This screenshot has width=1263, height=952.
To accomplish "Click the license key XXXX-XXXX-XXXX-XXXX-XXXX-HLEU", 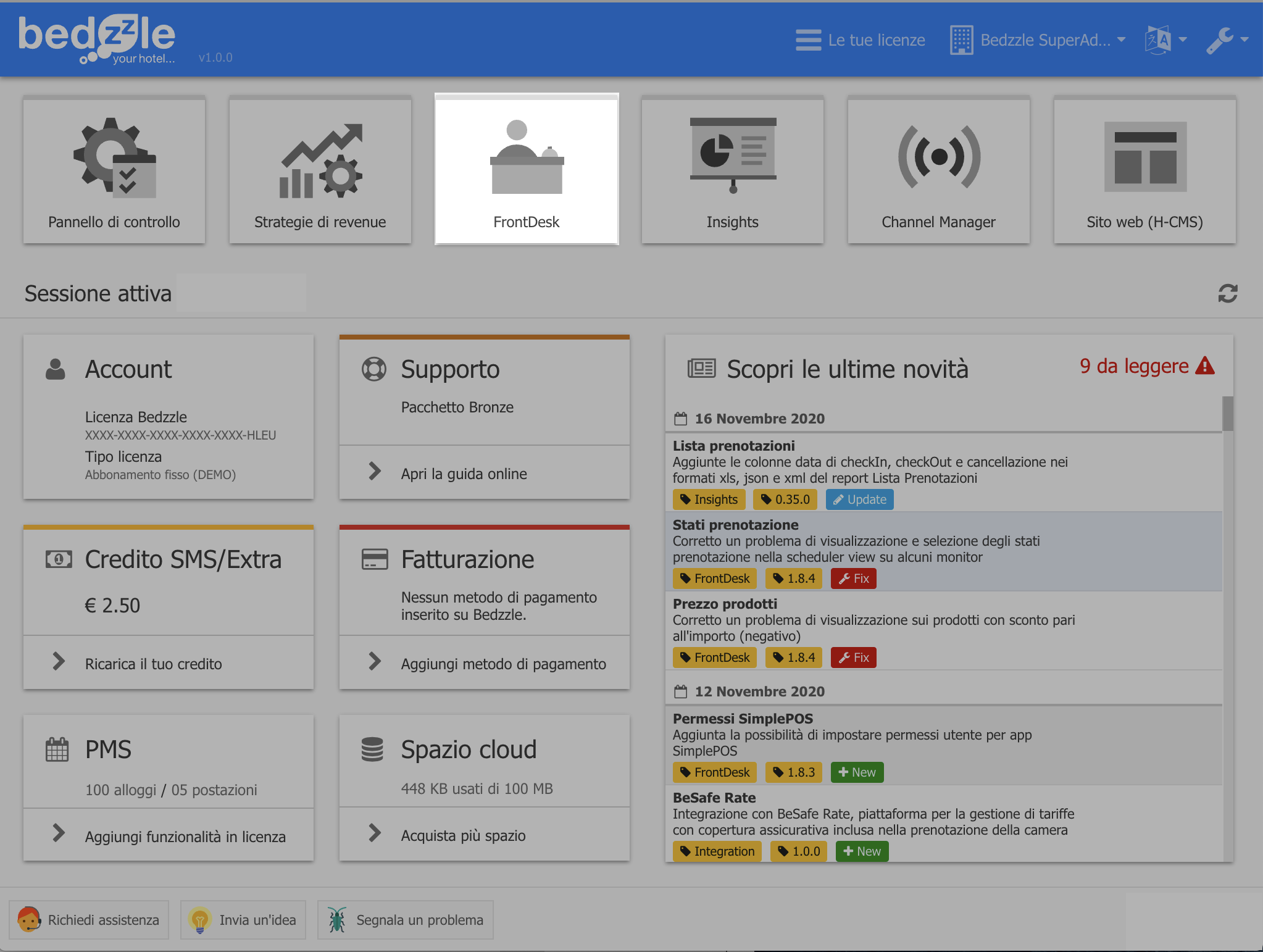I will pyautogui.click(x=180, y=435).
